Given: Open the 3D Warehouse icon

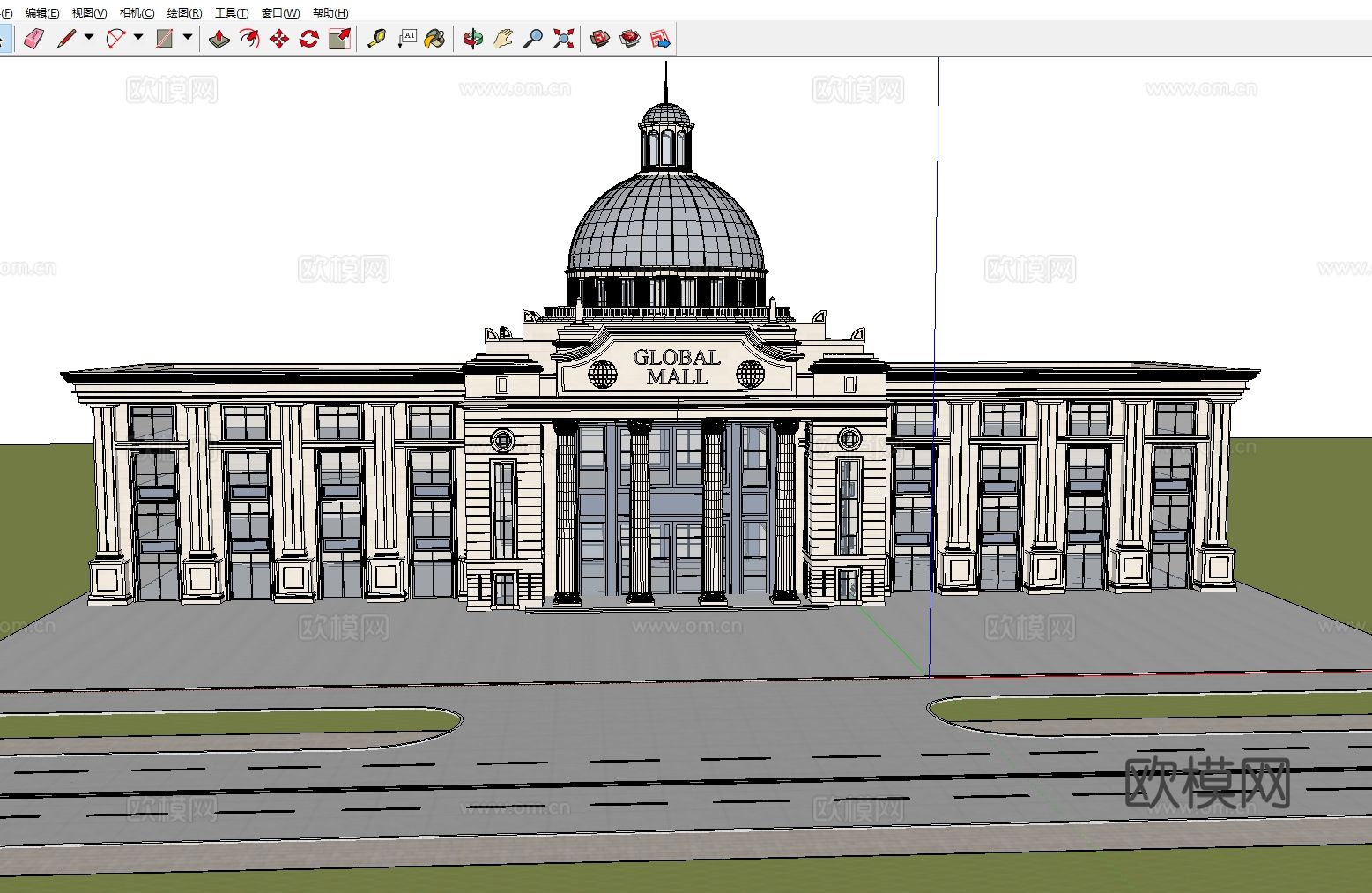Looking at the screenshot, I should point(600,39).
